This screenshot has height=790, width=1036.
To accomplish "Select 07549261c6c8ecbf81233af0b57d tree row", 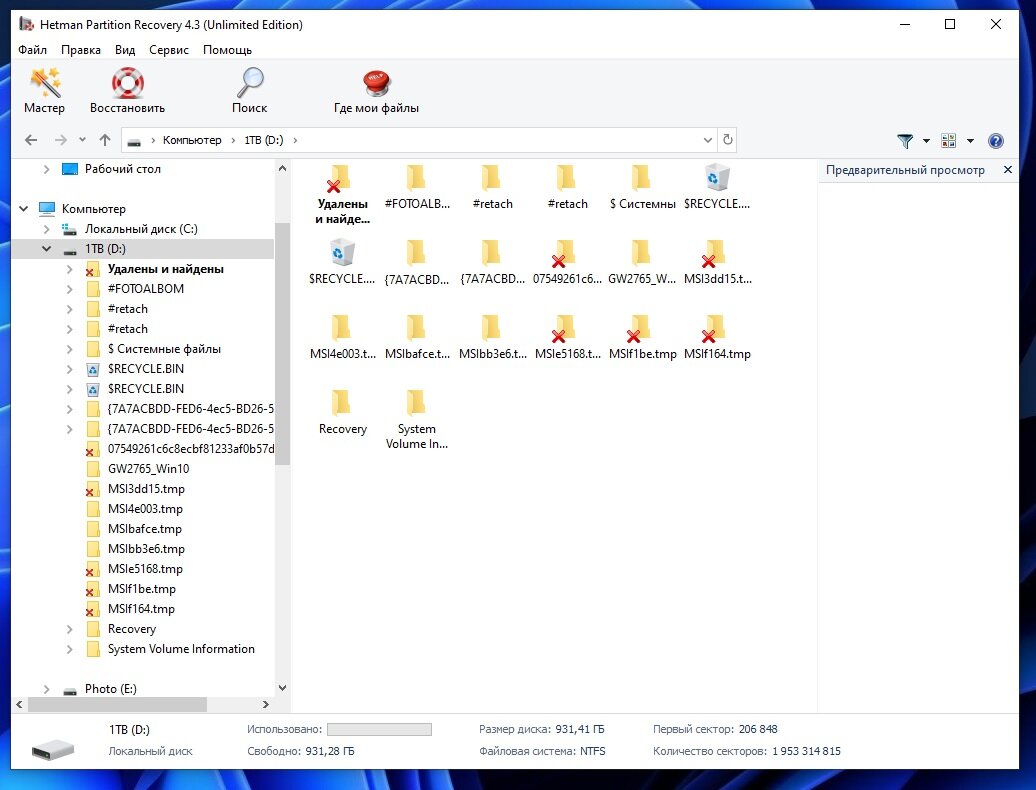I will tap(190, 449).
